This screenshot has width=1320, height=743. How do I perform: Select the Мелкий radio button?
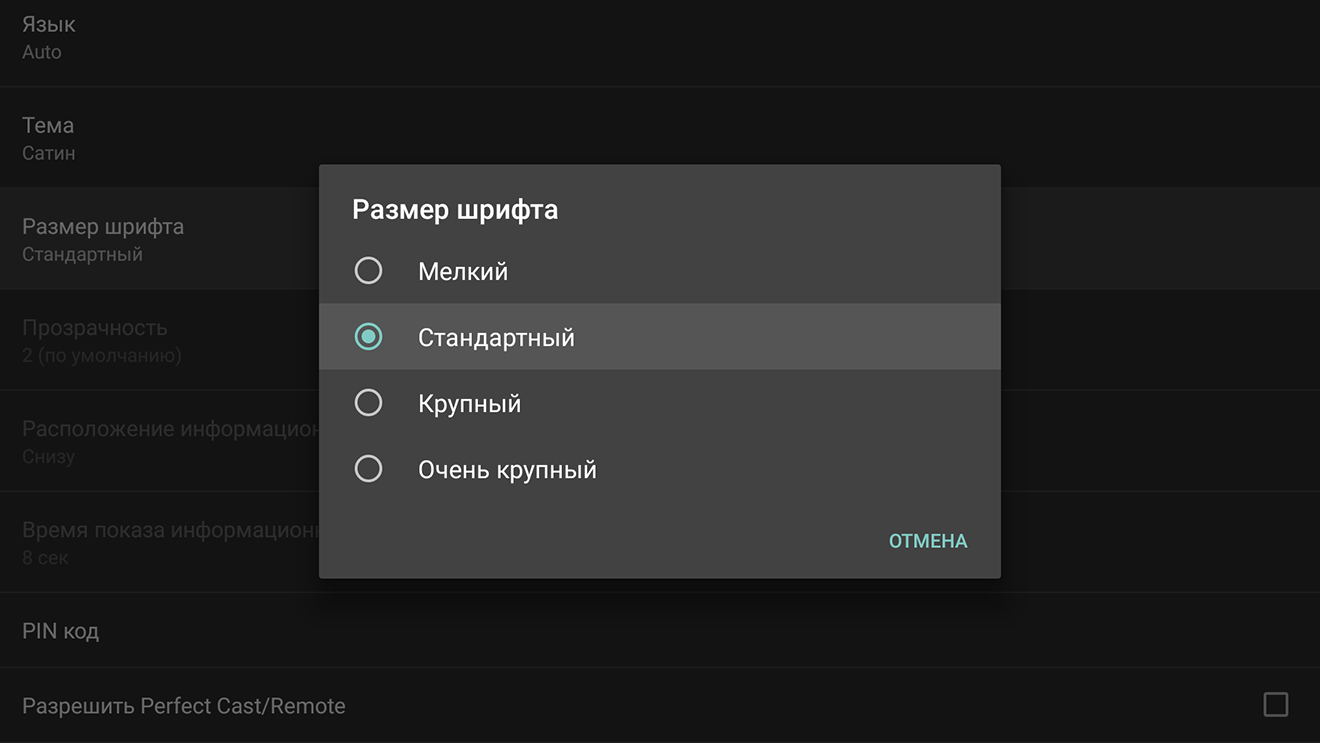pos(368,271)
